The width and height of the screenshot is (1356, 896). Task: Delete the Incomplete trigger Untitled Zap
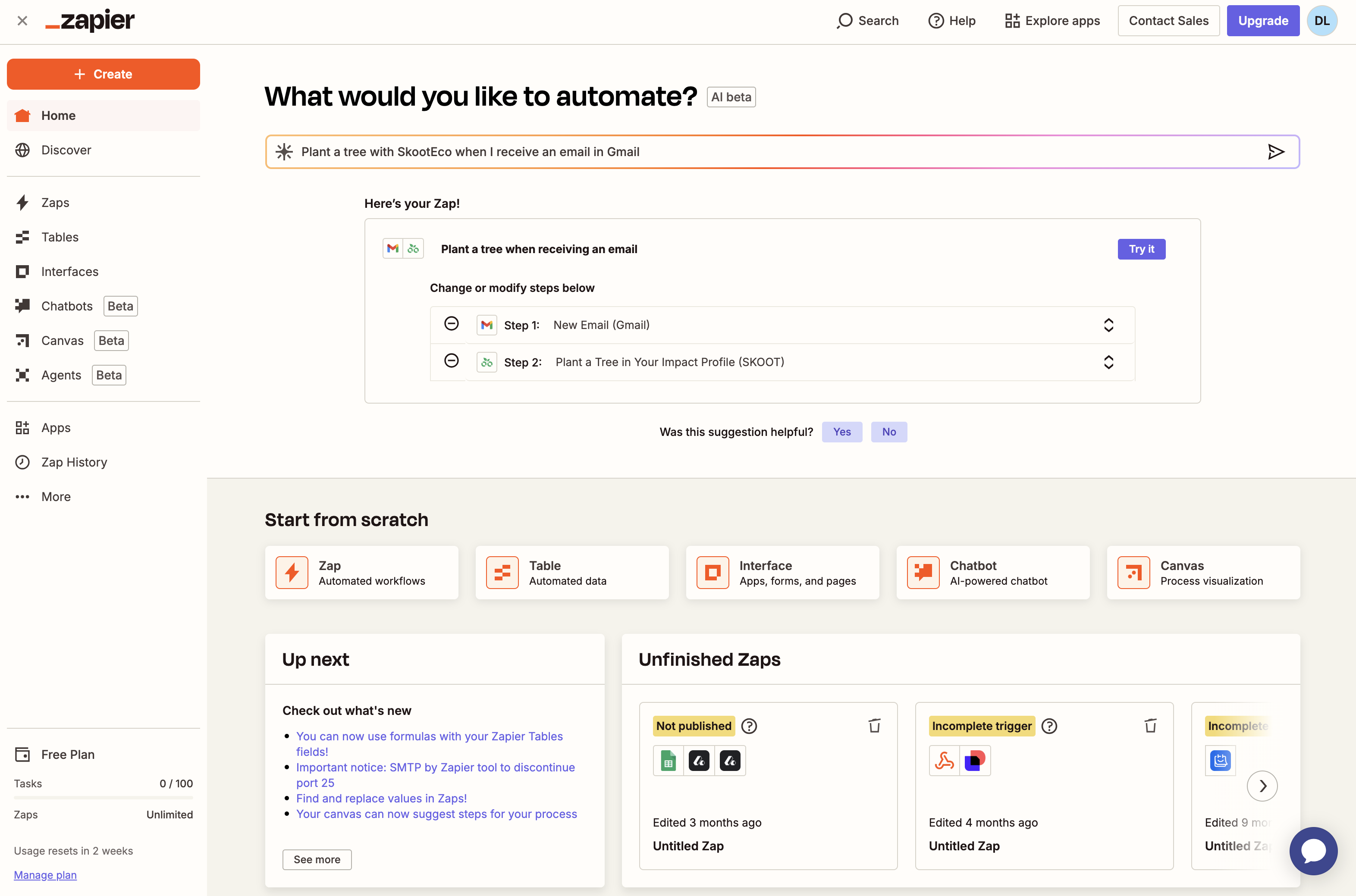point(1150,726)
